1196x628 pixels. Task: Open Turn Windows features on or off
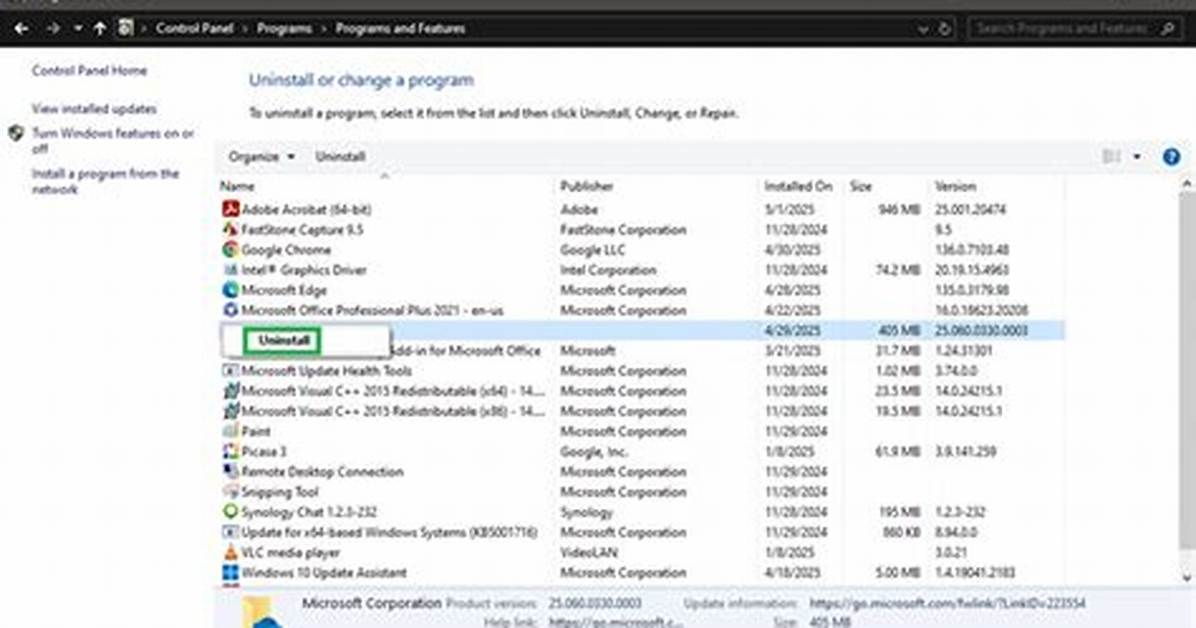tap(112, 140)
